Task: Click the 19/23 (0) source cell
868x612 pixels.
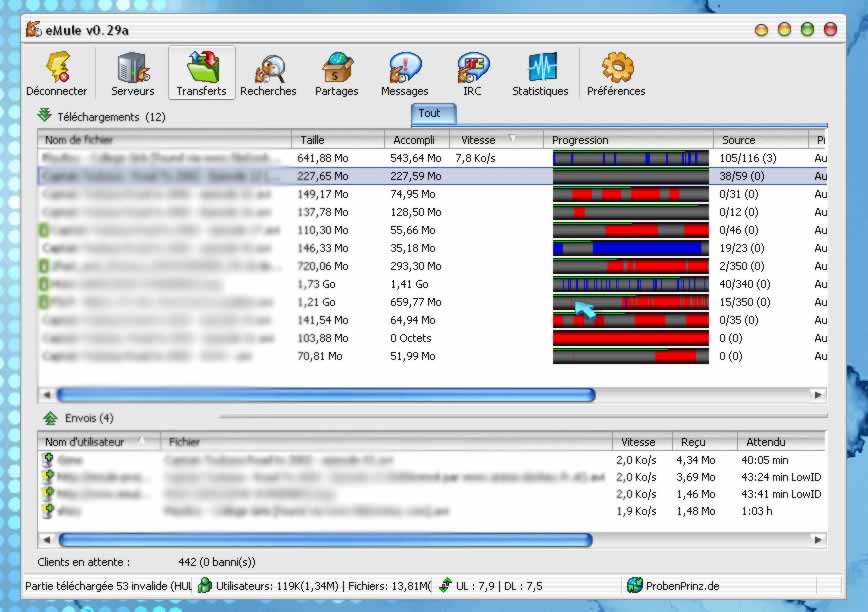Action: [x=742, y=248]
